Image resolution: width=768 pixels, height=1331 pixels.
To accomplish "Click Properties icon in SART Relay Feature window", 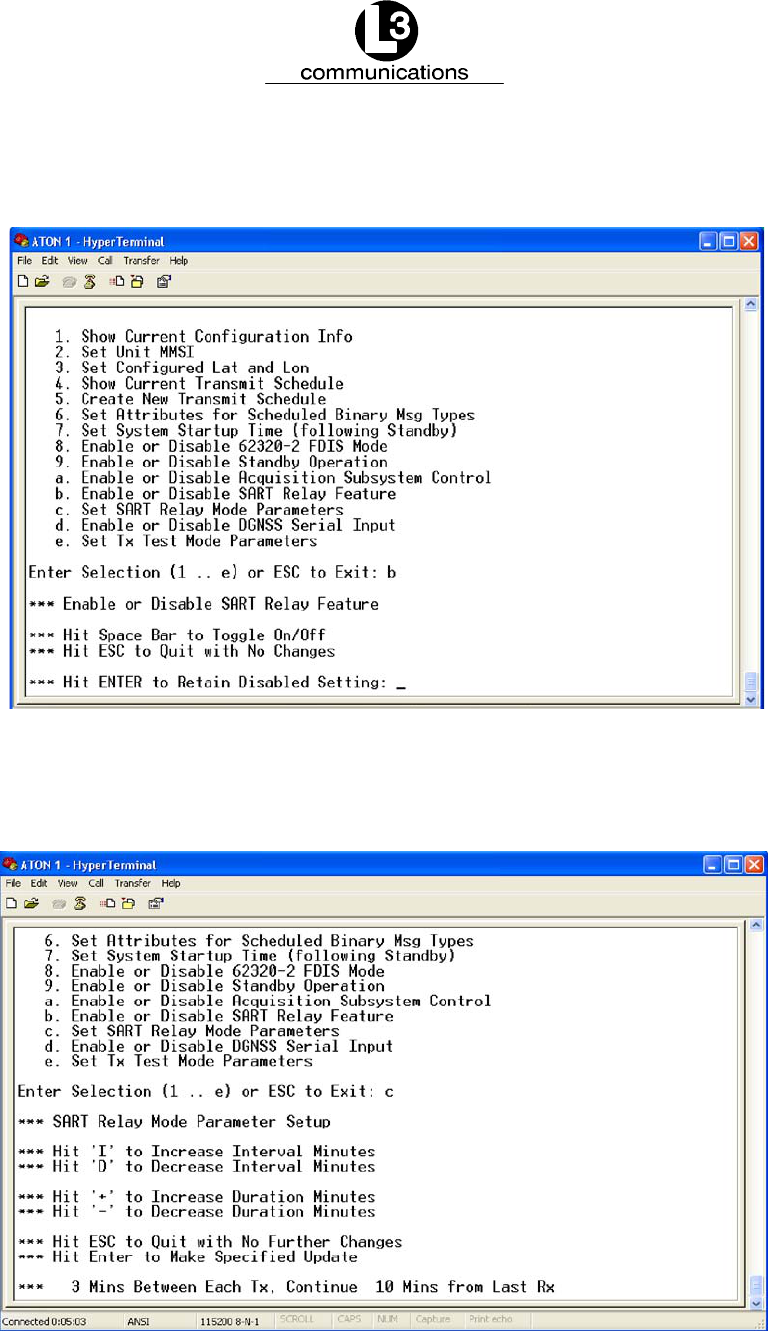I will point(164,281).
